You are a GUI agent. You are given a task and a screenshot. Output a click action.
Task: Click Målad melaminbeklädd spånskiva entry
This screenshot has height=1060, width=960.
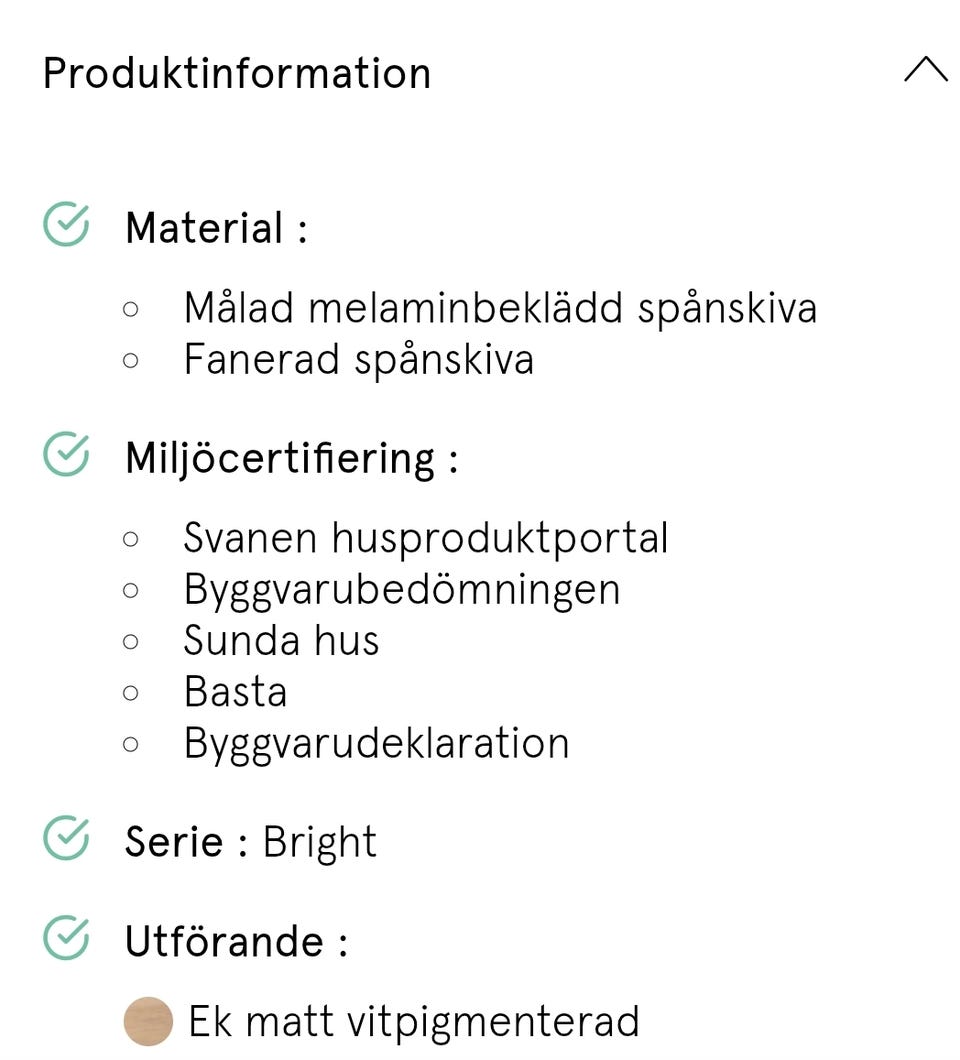pyautogui.click(x=500, y=308)
